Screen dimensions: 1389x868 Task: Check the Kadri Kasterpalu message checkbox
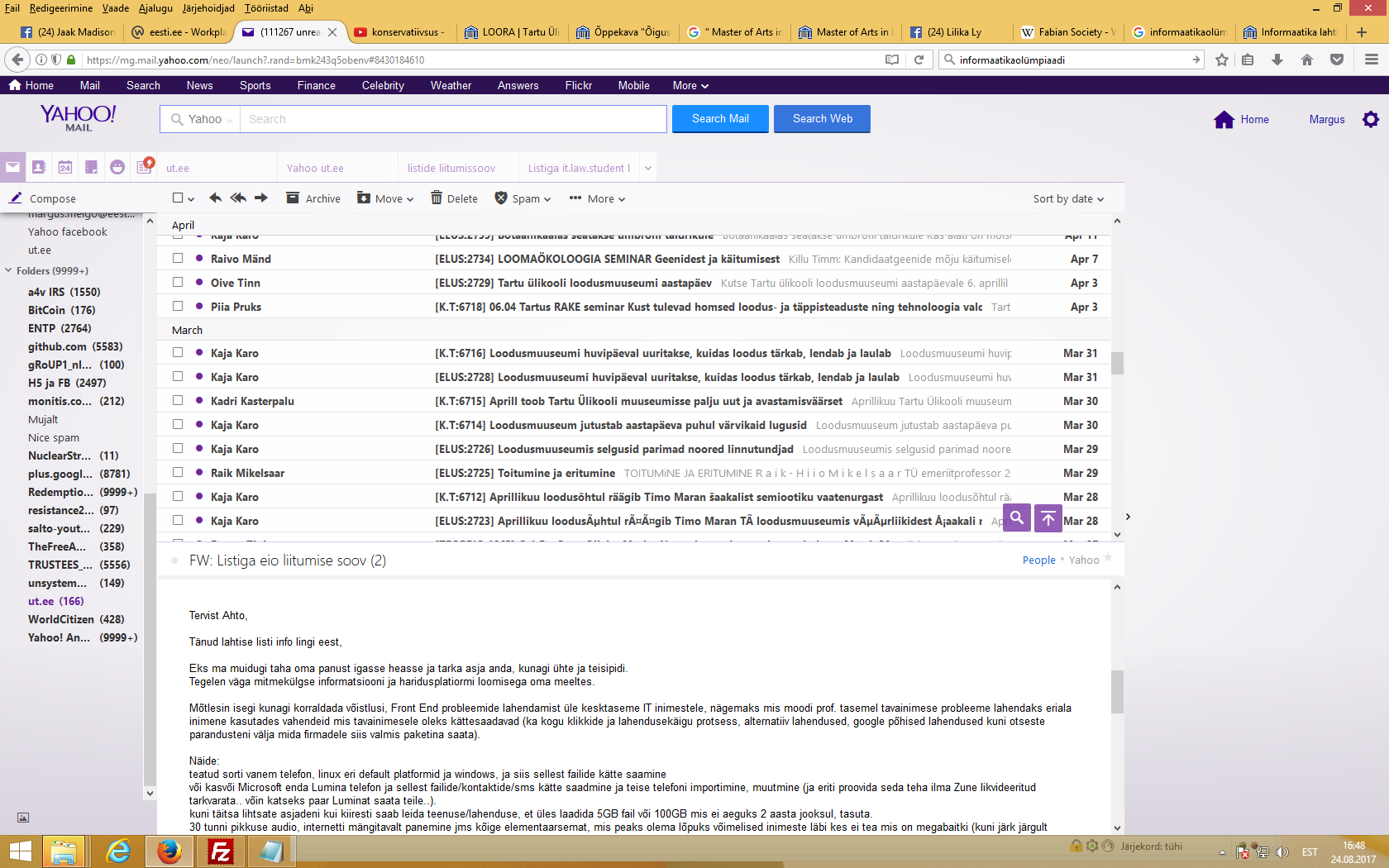coord(178,400)
